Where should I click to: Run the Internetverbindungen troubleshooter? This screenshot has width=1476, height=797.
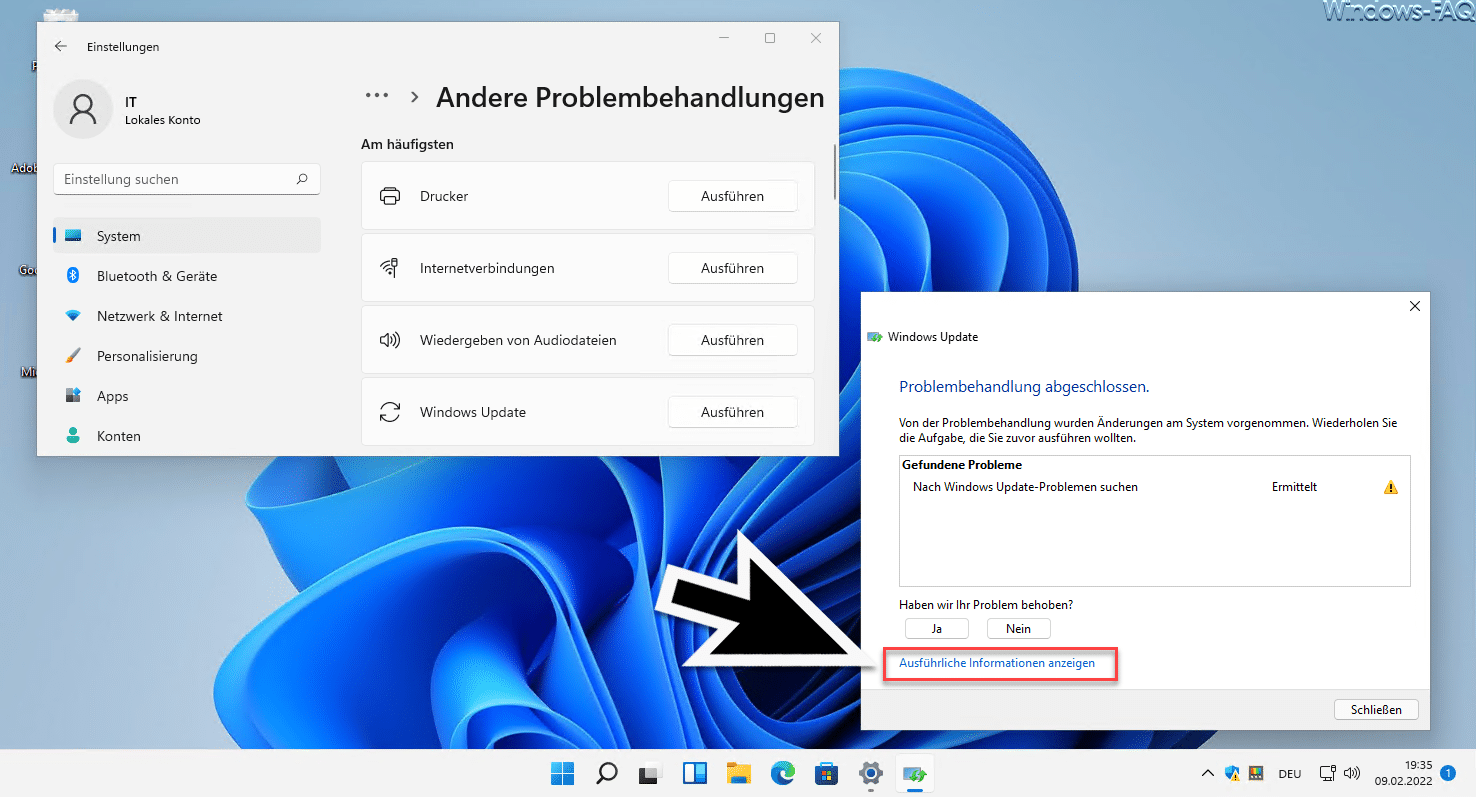coord(732,268)
